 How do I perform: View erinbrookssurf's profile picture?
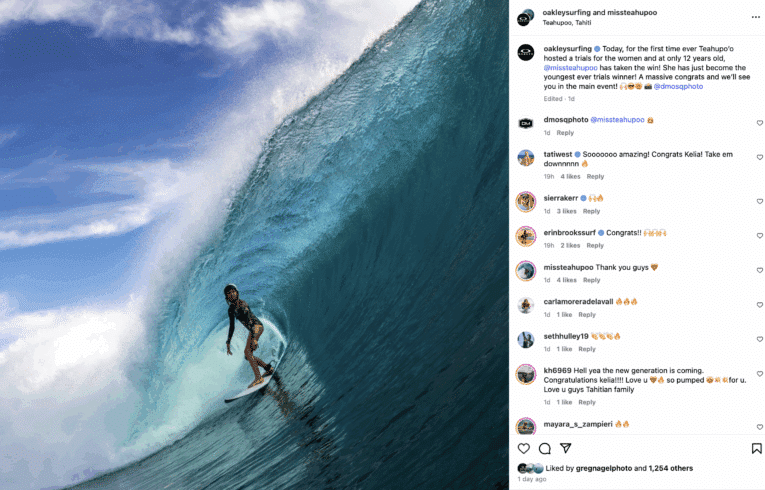(526, 236)
